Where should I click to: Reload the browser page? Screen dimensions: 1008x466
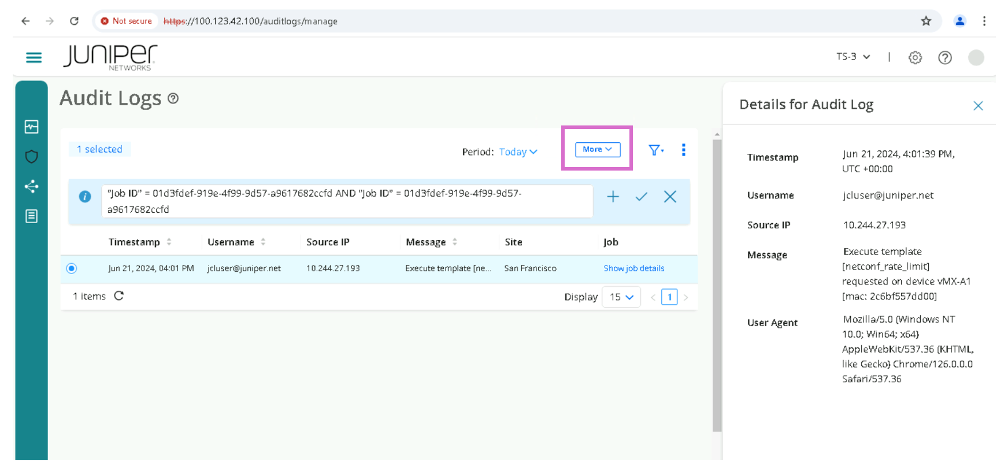74,21
